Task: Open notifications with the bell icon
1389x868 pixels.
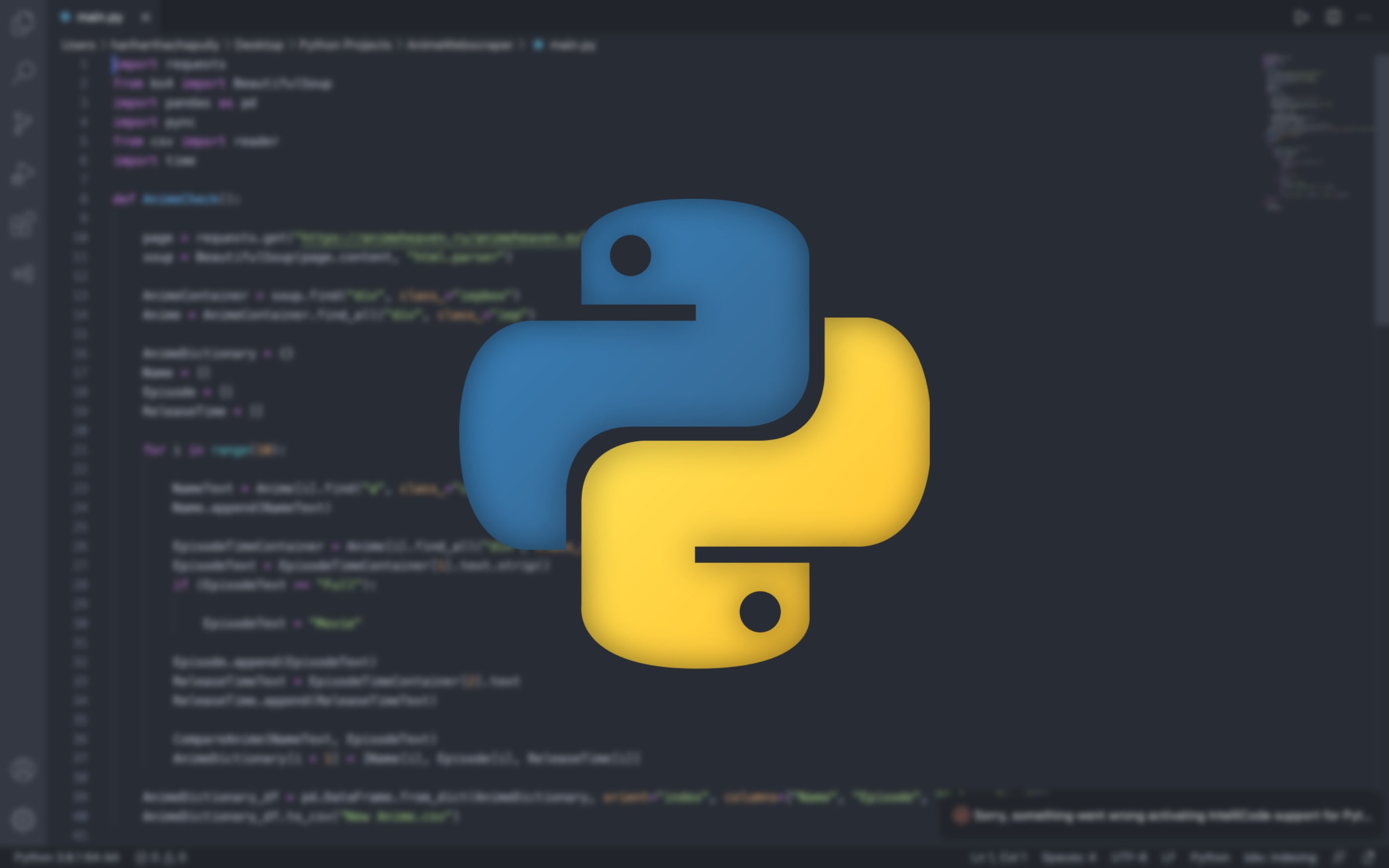Action: (x=1368, y=857)
